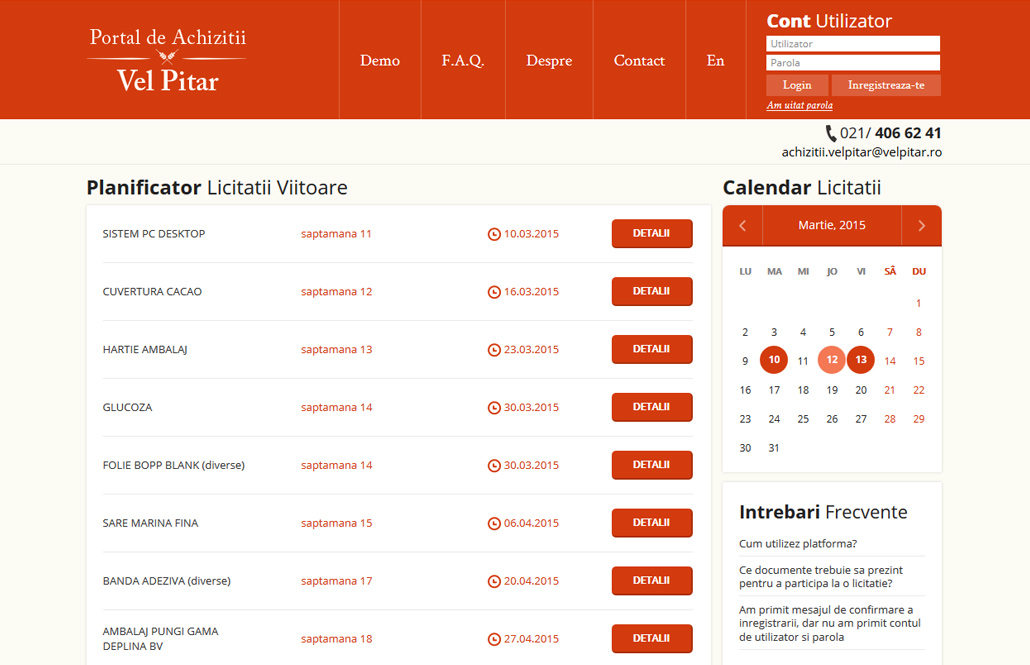Viewport: 1030px width, 665px height.
Task: Open the Demo menu item
Action: [380, 60]
